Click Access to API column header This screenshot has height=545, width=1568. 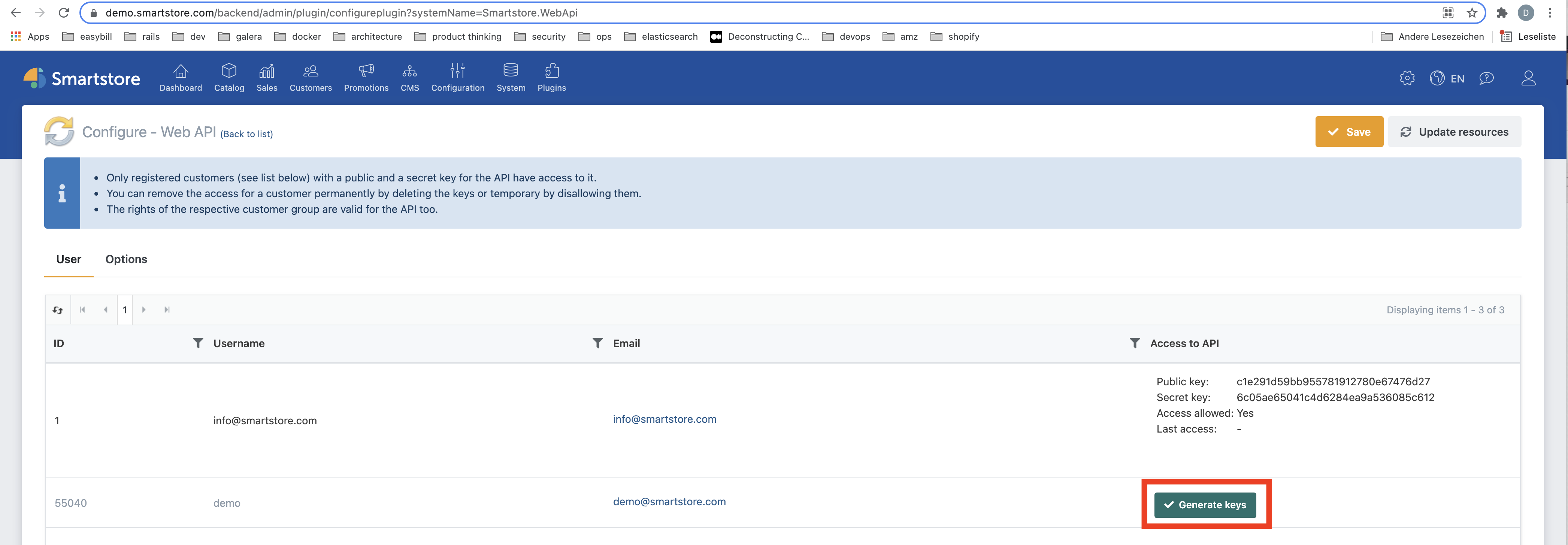tap(1184, 343)
